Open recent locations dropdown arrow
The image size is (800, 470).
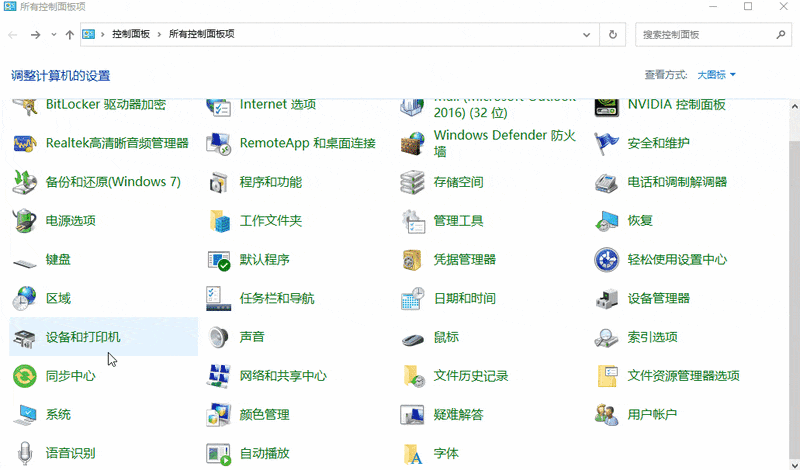pos(54,35)
